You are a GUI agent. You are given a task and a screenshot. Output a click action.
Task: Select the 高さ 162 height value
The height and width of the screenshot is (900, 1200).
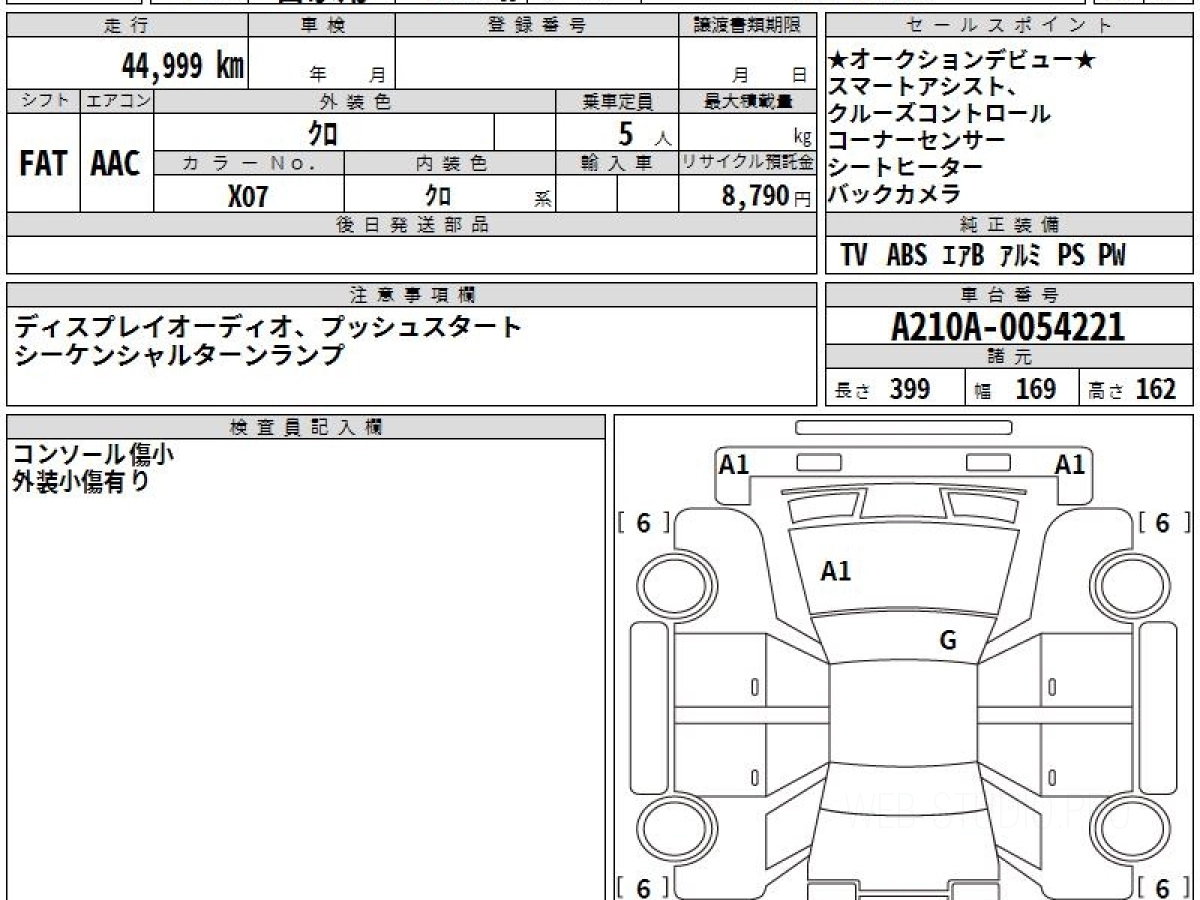(x=1132, y=389)
